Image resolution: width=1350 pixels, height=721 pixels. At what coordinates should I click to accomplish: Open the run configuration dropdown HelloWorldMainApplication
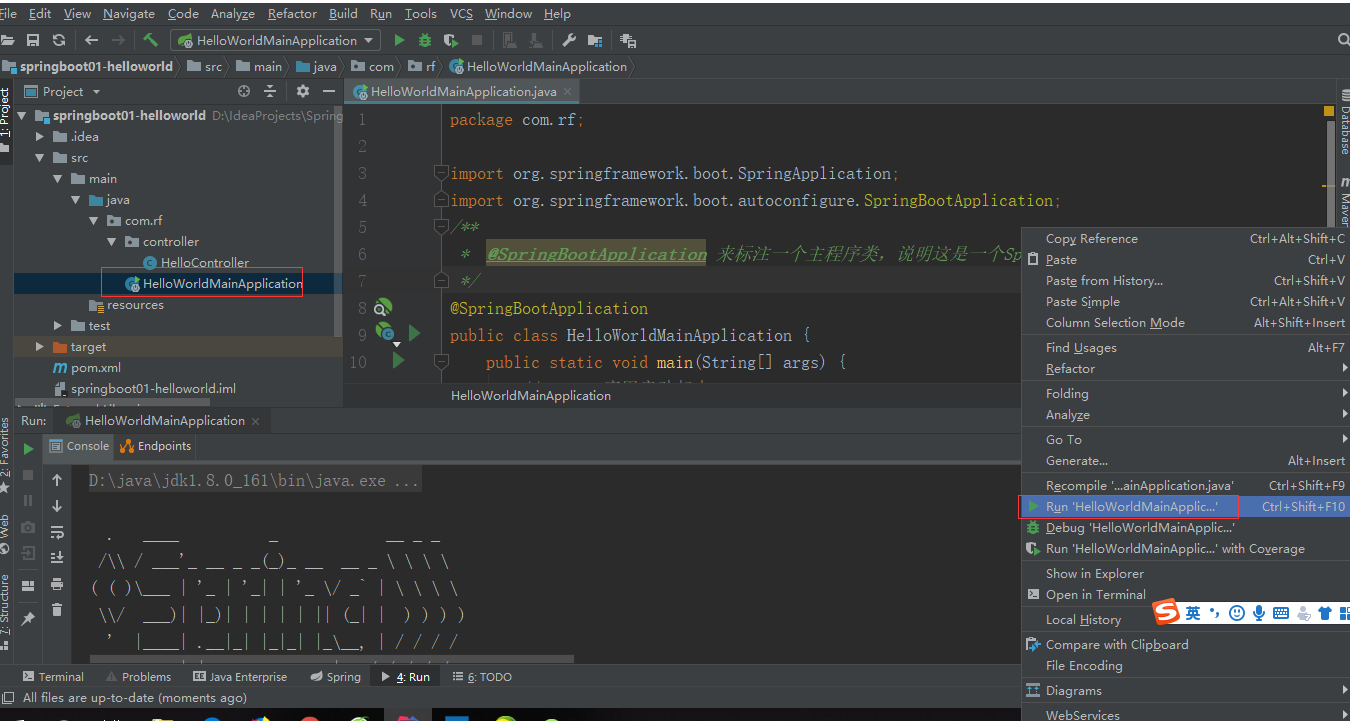pos(275,40)
